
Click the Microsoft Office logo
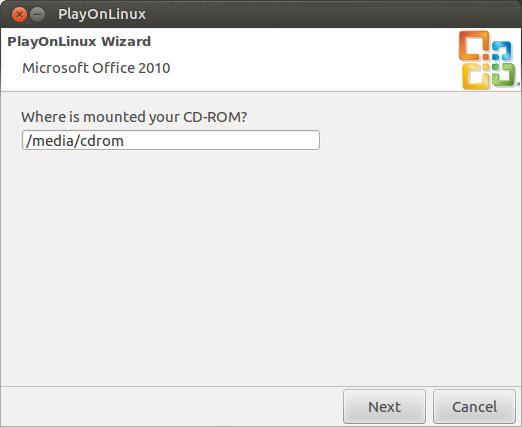pyautogui.click(x=488, y=60)
